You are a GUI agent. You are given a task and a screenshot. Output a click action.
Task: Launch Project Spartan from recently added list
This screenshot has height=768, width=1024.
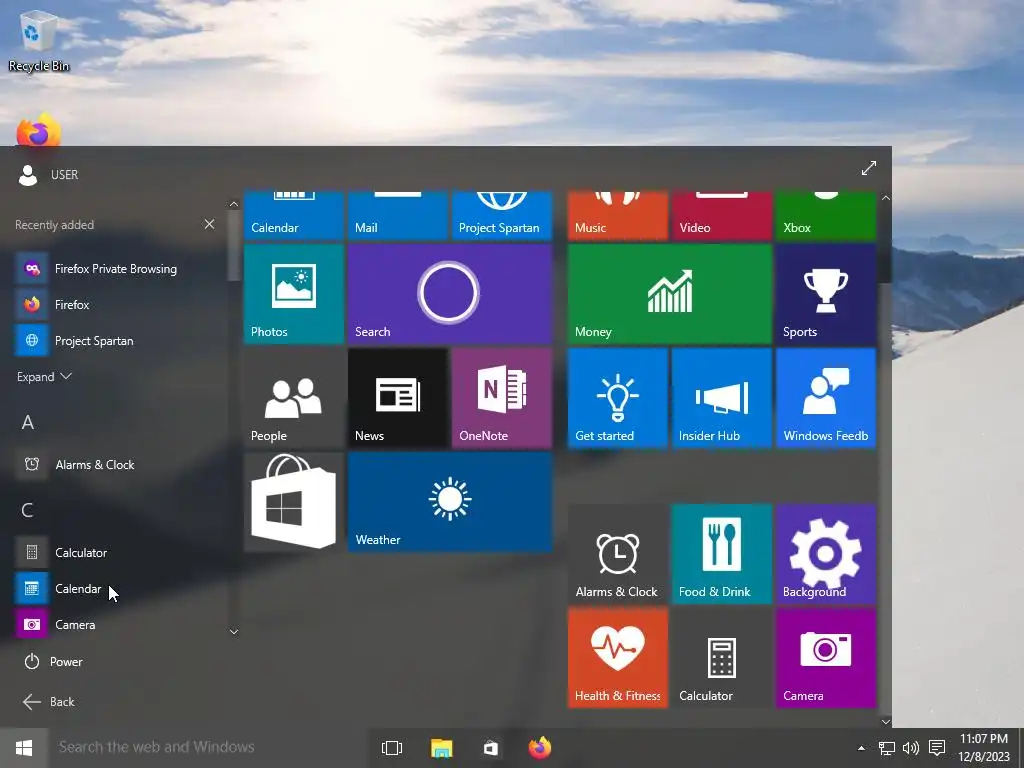118,340
